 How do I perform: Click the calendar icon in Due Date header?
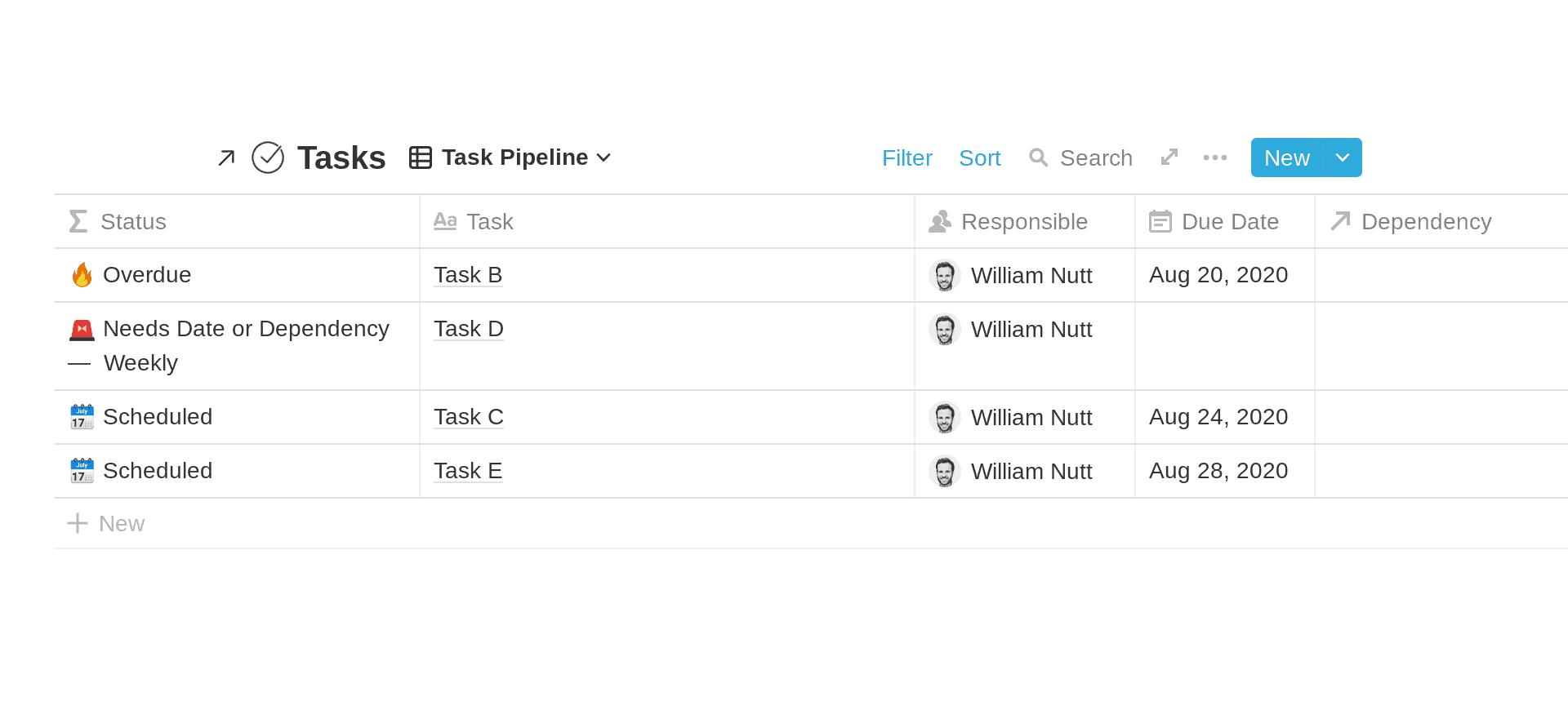point(1161,221)
